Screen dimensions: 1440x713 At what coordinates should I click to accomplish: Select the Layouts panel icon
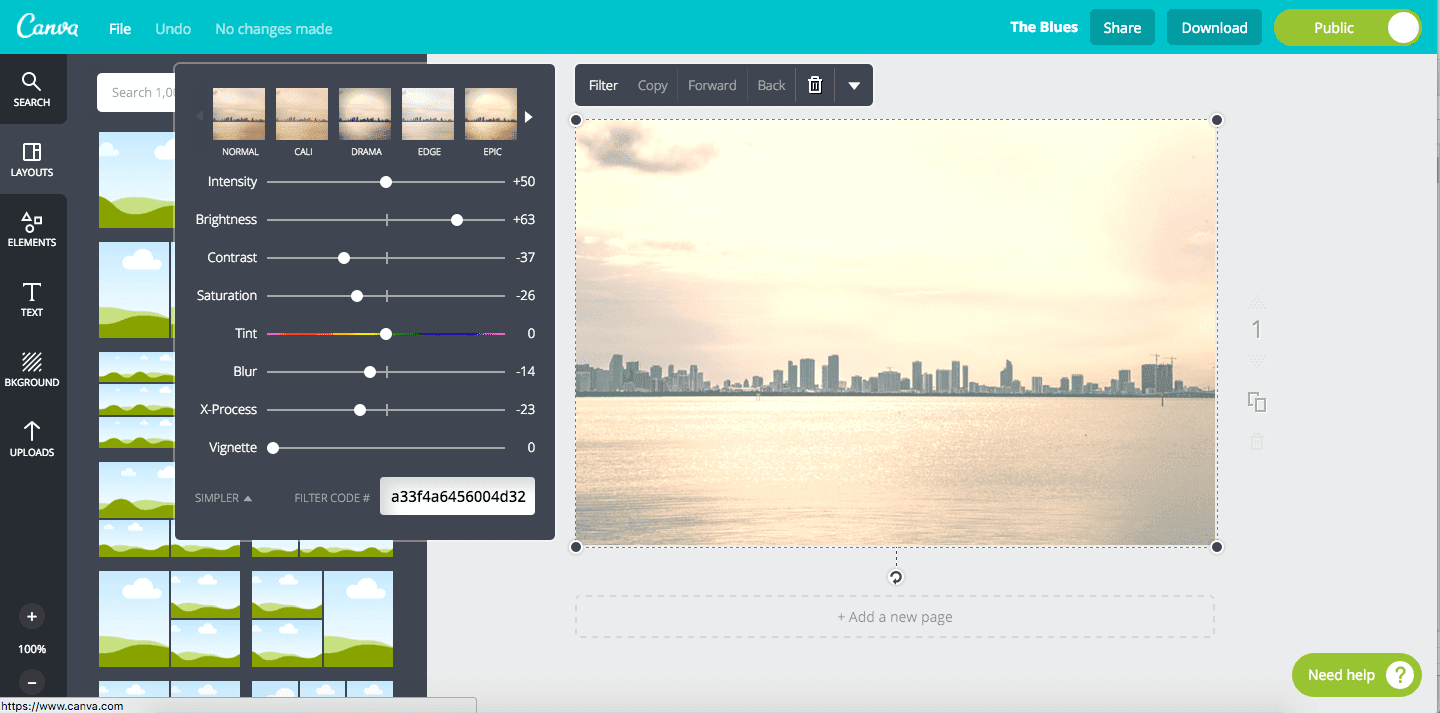(x=32, y=160)
